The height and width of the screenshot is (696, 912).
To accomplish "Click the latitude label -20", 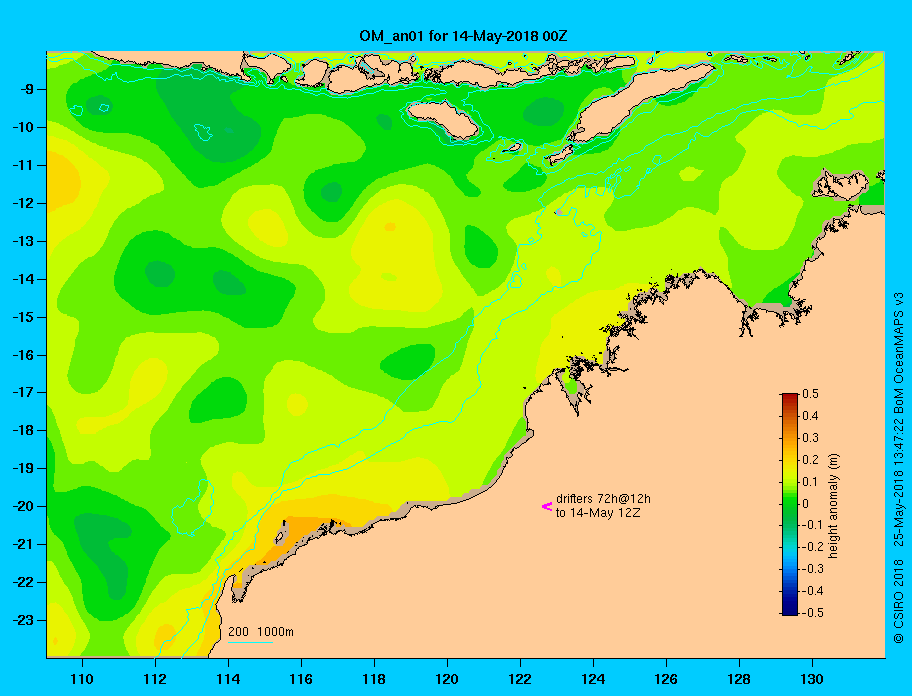I will pyautogui.click(x=22, y=506).
